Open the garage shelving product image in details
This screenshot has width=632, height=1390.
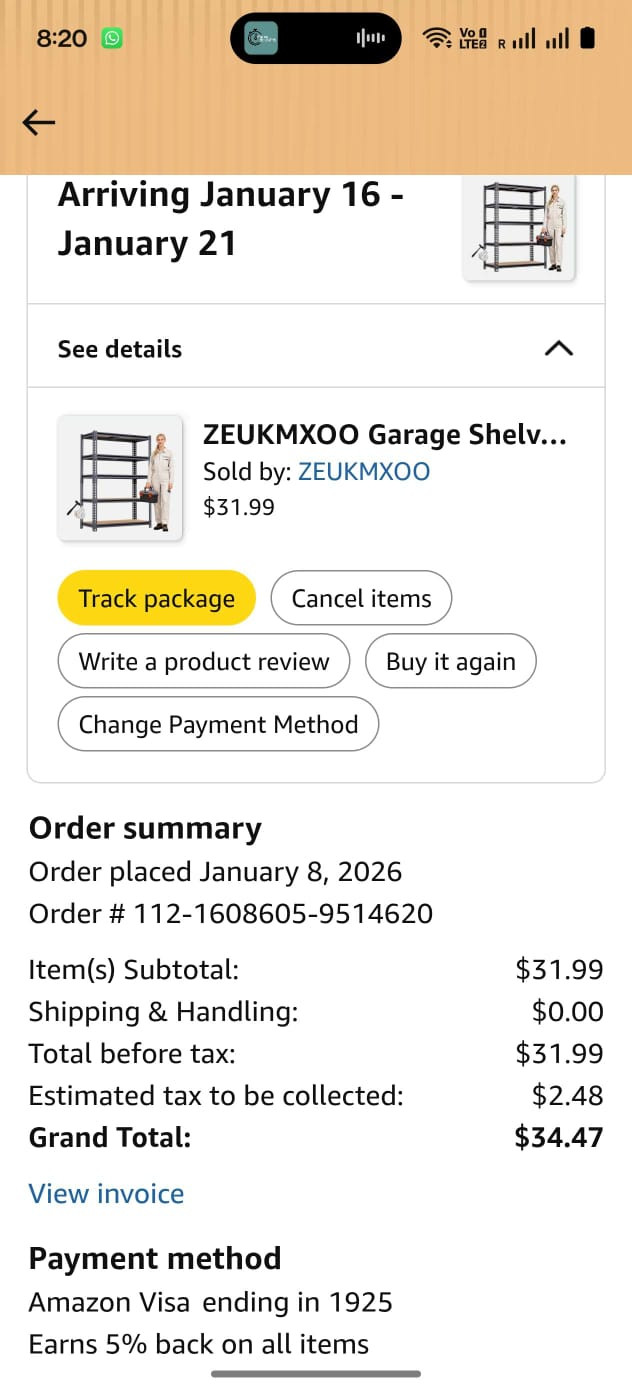point(120,478)
